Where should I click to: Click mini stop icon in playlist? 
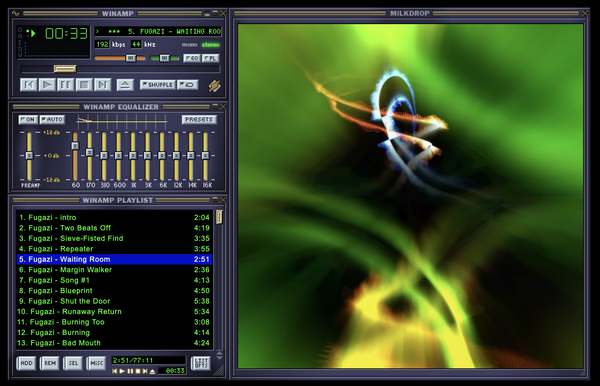[x=138, y=371]
